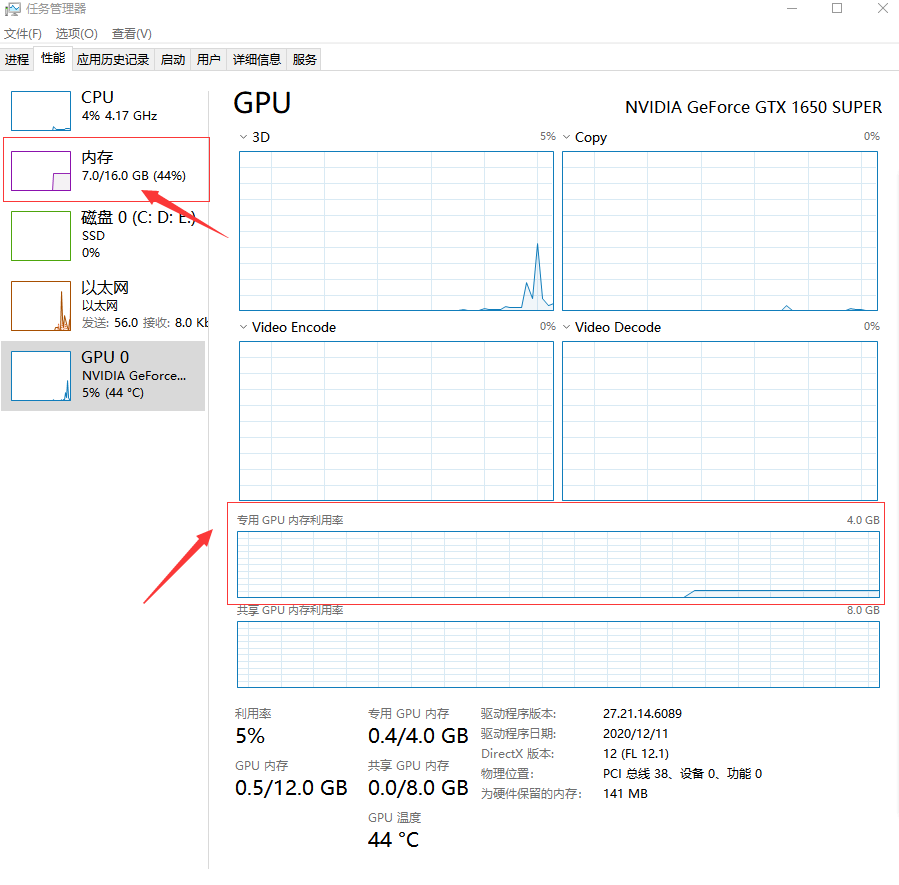Click the 0.5/12.0 GB GPU memory value
The image size is (899, 885).
(x=291, y=788)
